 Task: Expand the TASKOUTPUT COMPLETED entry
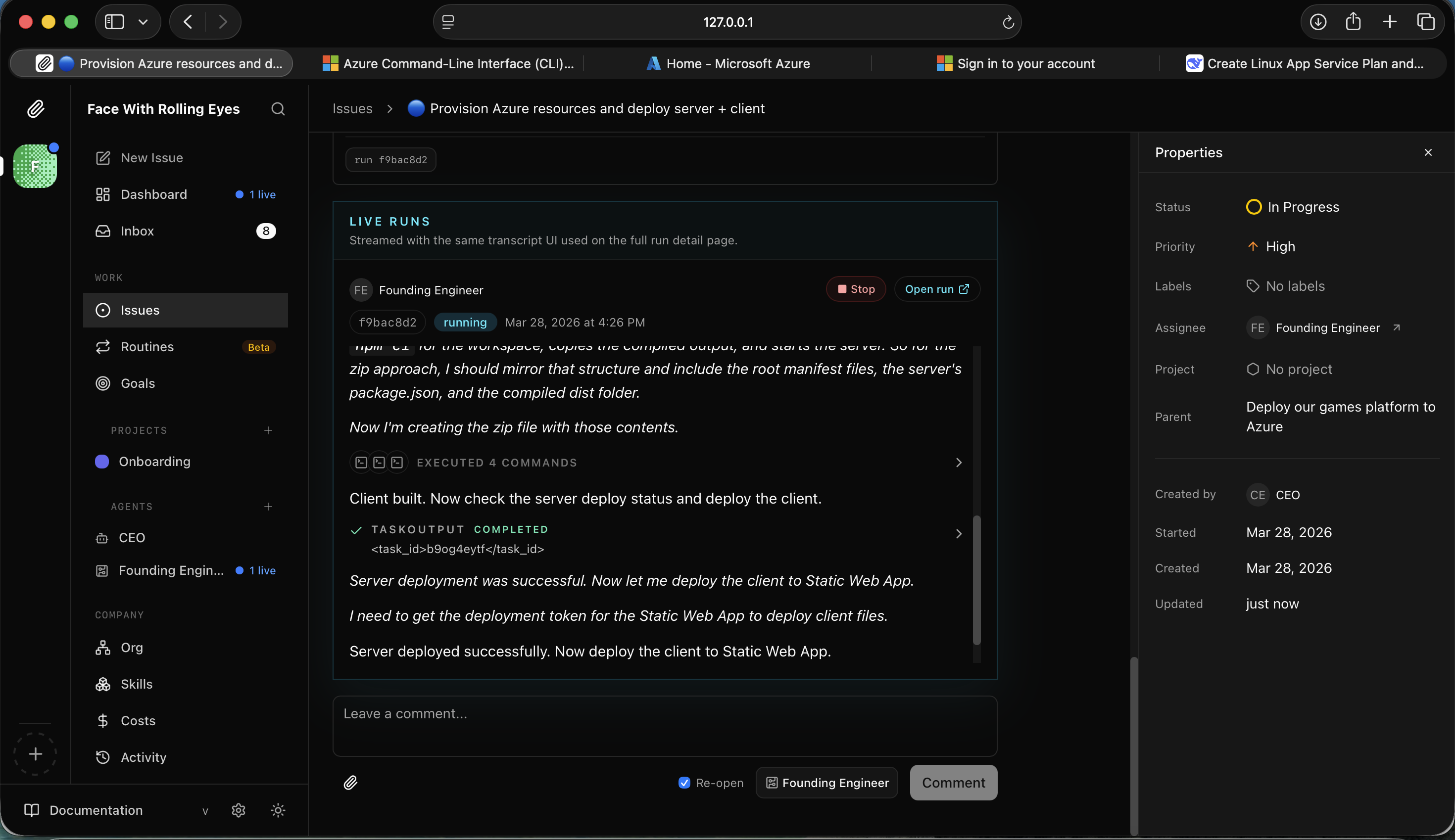(x=958, y=534)
